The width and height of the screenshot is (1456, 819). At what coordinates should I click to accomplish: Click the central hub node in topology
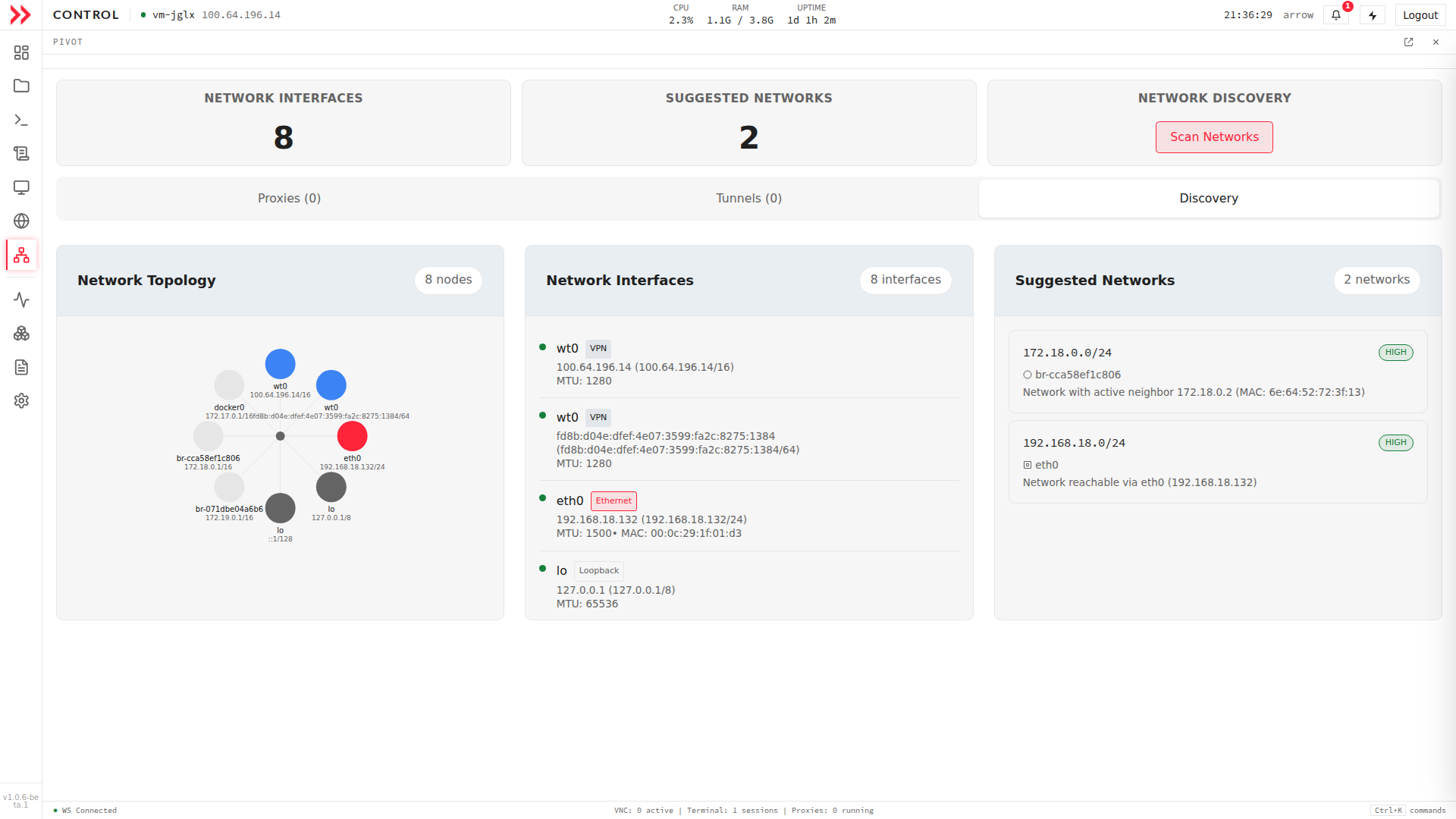point(280,436)
